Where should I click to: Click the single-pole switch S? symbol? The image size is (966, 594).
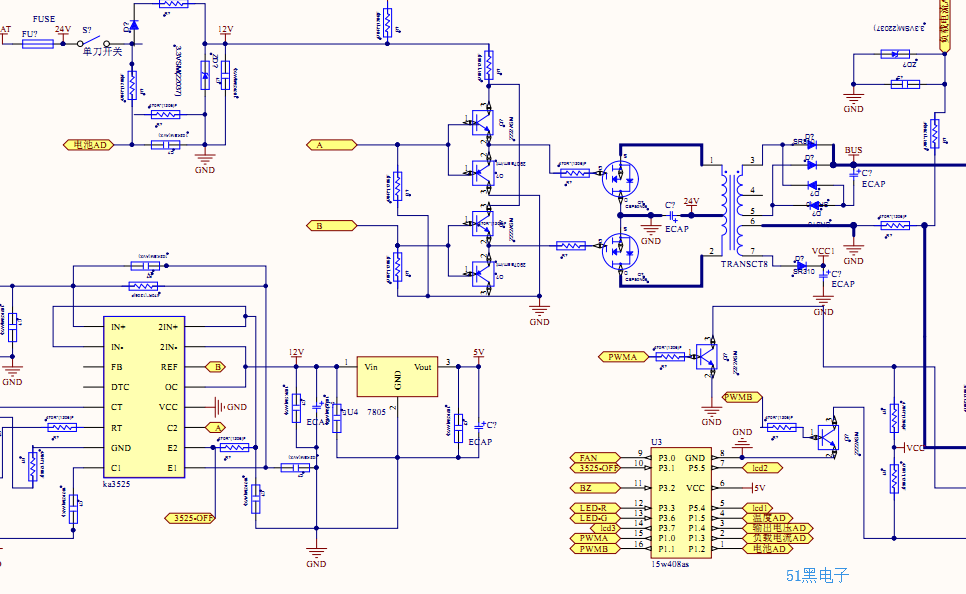pos(94,43)
